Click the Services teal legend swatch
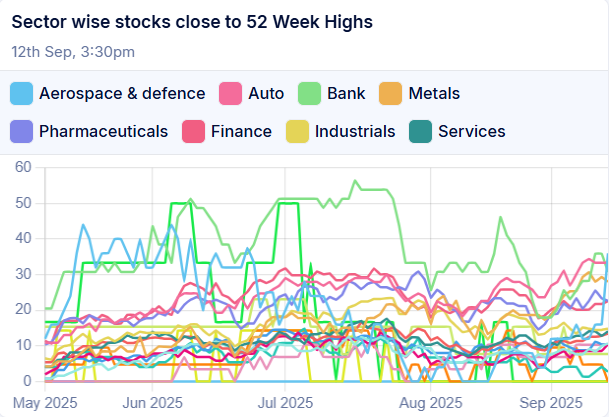 [421, 131]
